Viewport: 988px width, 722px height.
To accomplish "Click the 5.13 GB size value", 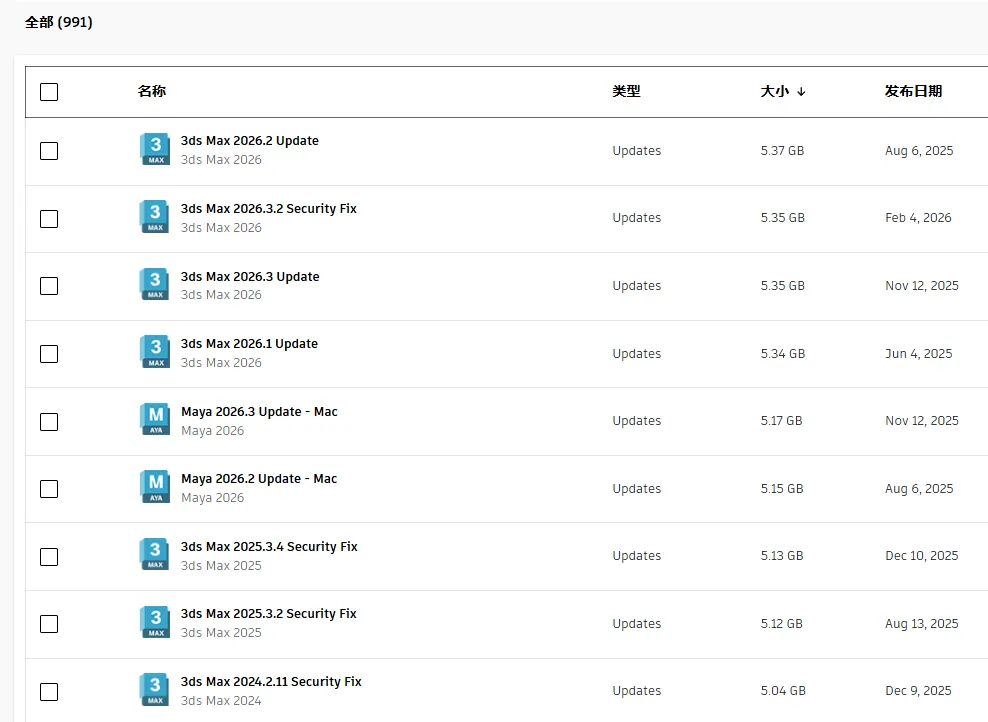I will [782, 556].
